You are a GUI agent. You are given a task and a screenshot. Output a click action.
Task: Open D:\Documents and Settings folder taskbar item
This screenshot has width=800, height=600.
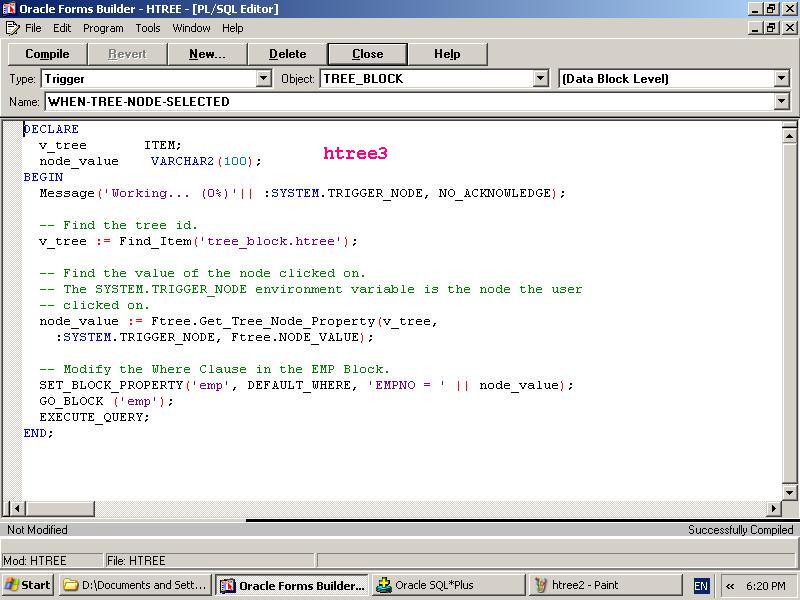(135, 585)
